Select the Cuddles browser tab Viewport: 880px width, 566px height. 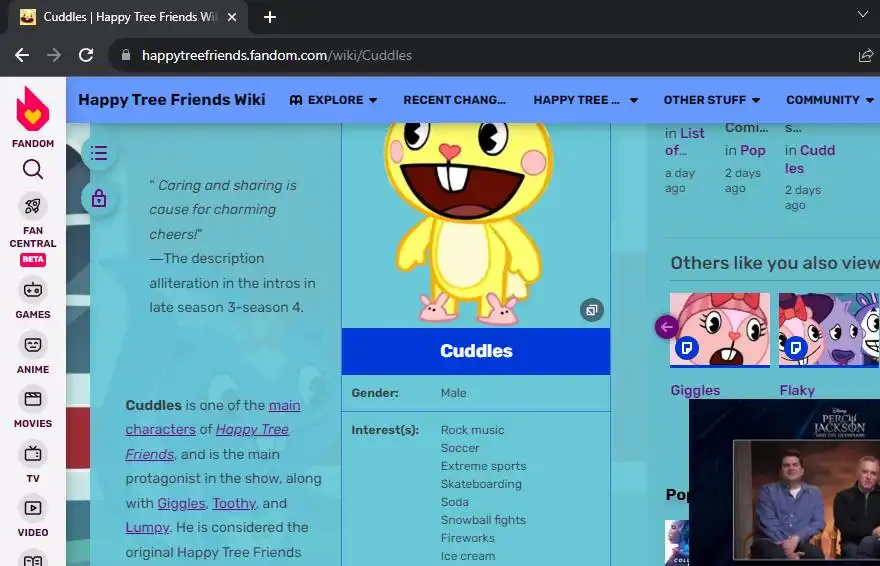click(x=128, y=17)
